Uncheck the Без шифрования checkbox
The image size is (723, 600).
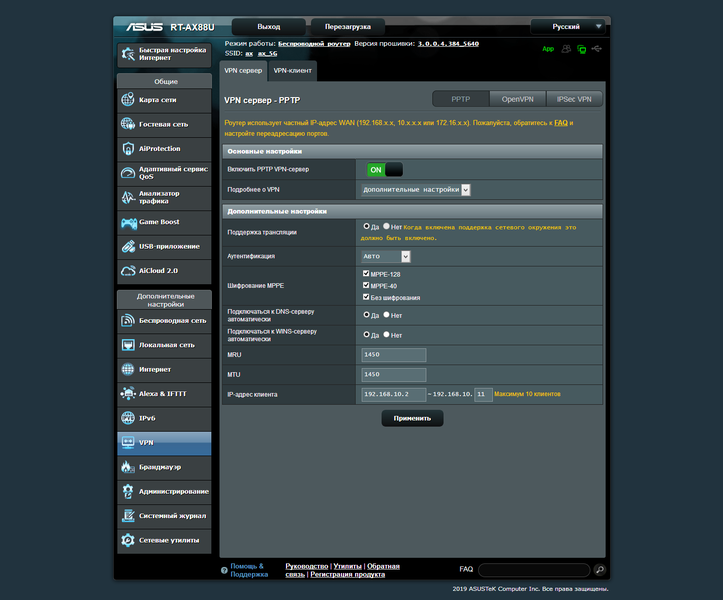pos(366,297)
